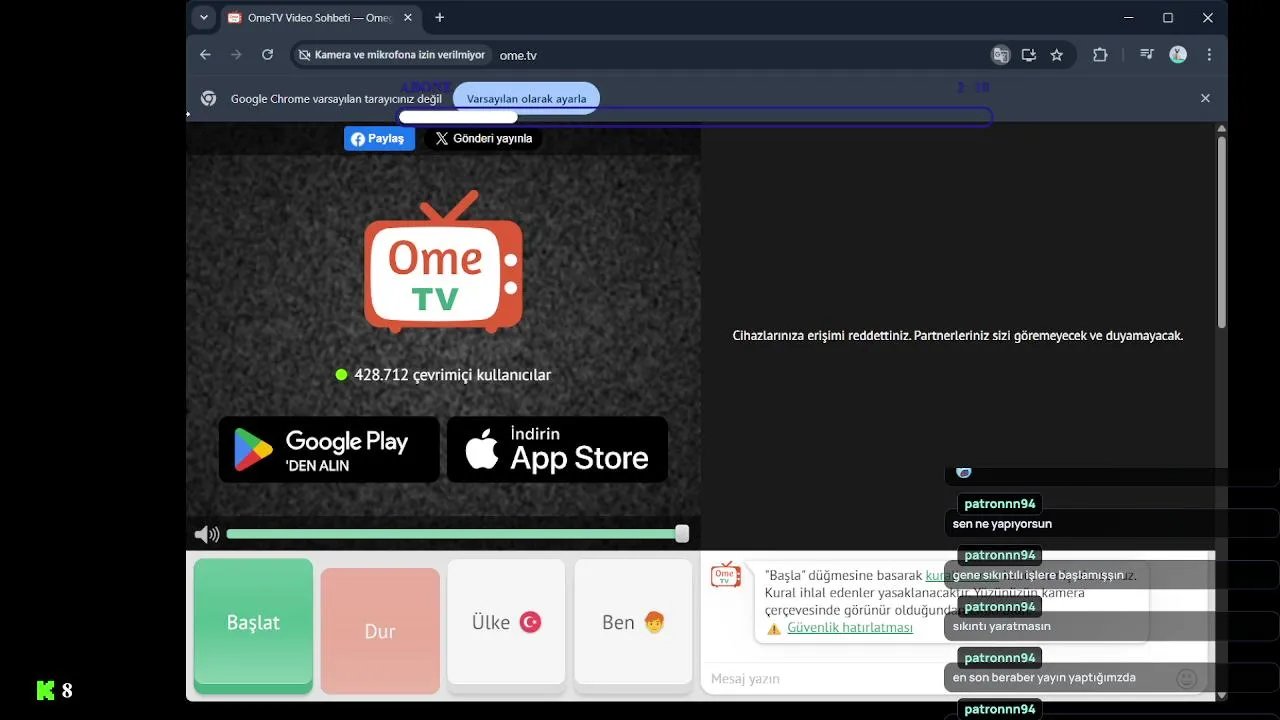Click the 428.712 çevrimiçi kullanıcılar counter
The width and height of the screenshot is (1280, 720).
pos(443,375)
